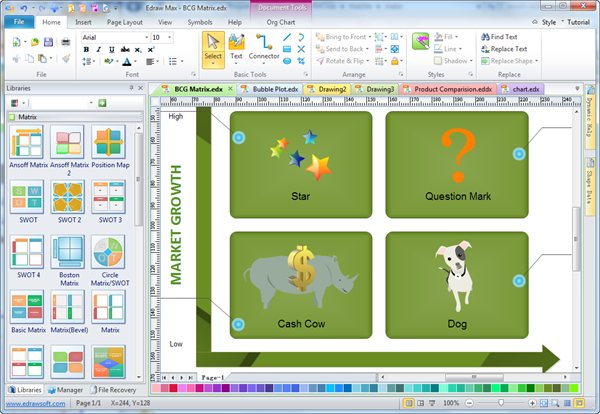The width and height of the screenshot is (600, 414).
Task: Click the Page-1 sheet tab
Action: (213, 378)
